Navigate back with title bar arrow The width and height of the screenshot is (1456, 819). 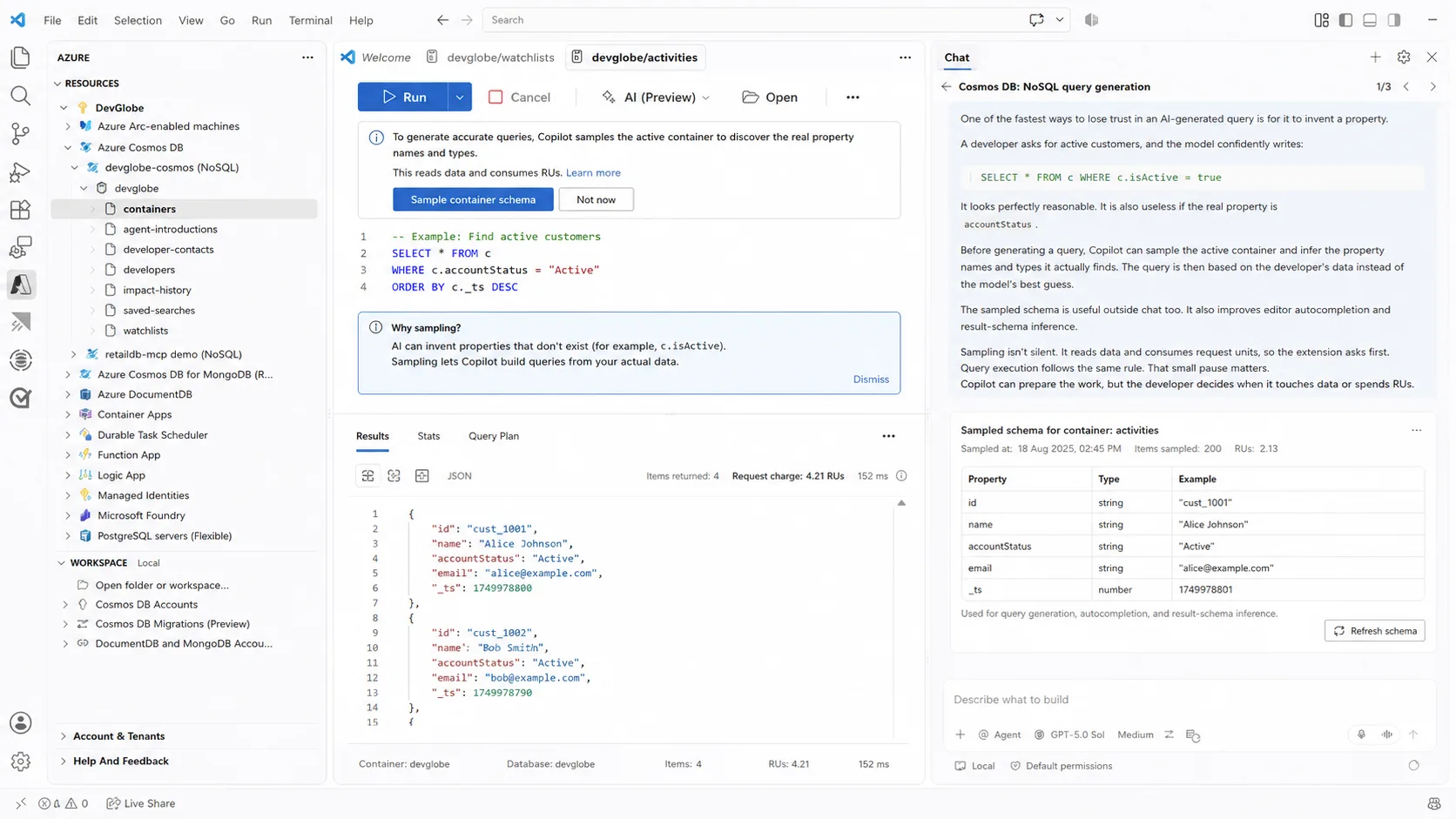tap(442, 20)
